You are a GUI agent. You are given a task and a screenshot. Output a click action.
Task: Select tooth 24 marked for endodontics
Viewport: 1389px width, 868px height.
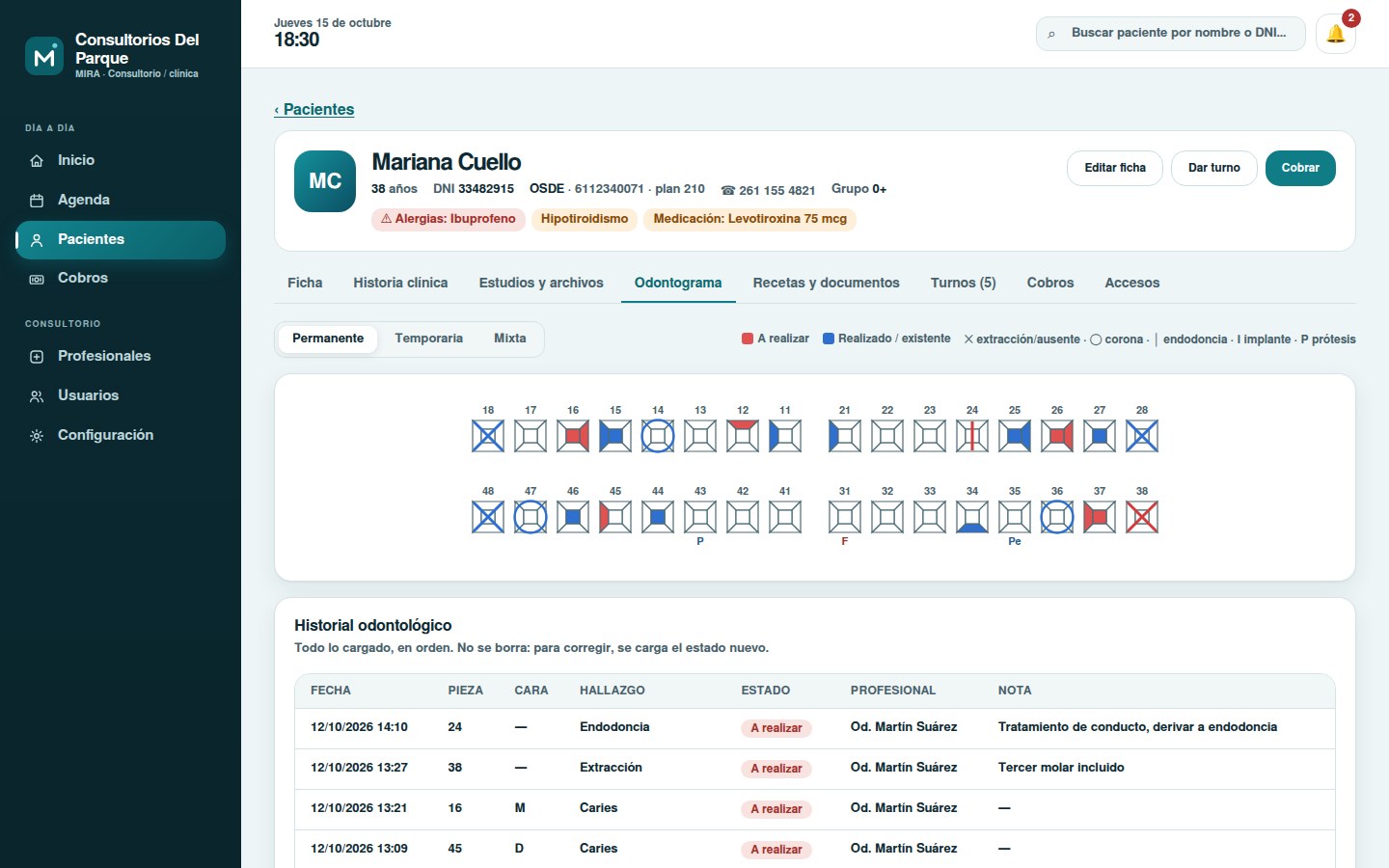click(972, 436)
